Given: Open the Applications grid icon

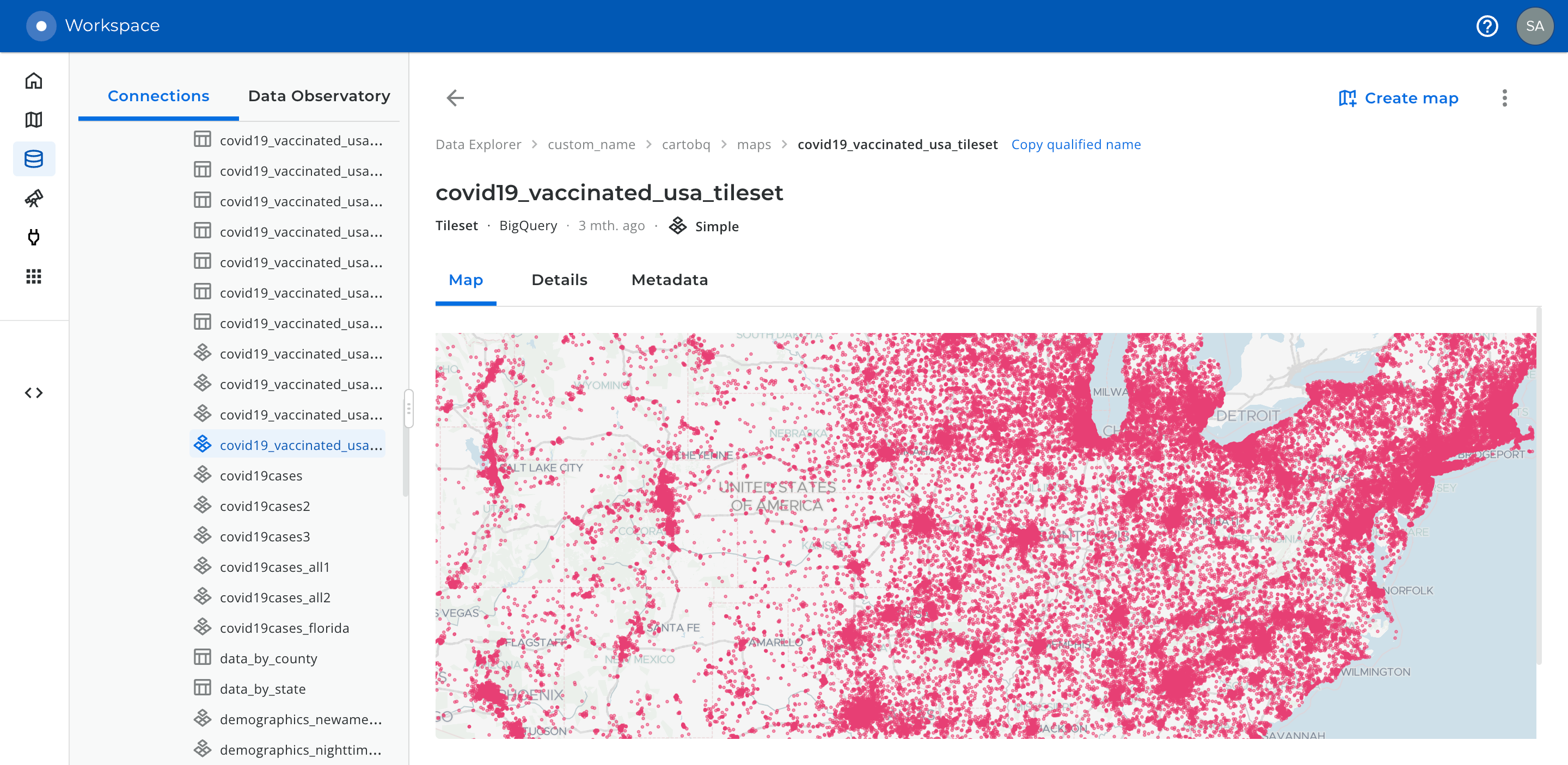Looking at the screenshot, I should 34,277.
